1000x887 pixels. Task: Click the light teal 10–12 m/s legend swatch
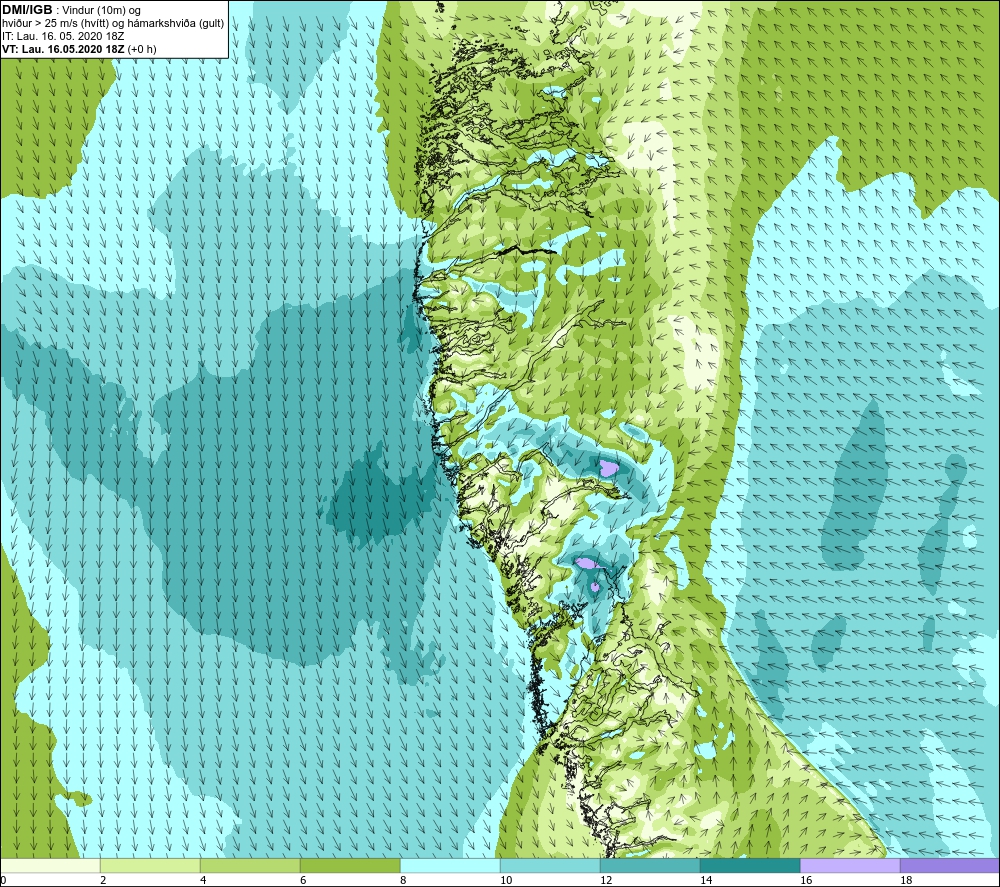[550, 865]
